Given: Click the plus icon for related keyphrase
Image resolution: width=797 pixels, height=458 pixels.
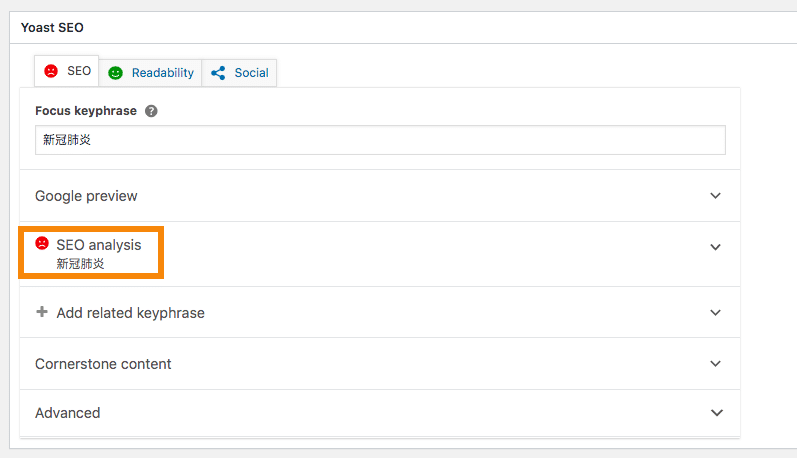Looking at the screenshot, I should 42,312.
